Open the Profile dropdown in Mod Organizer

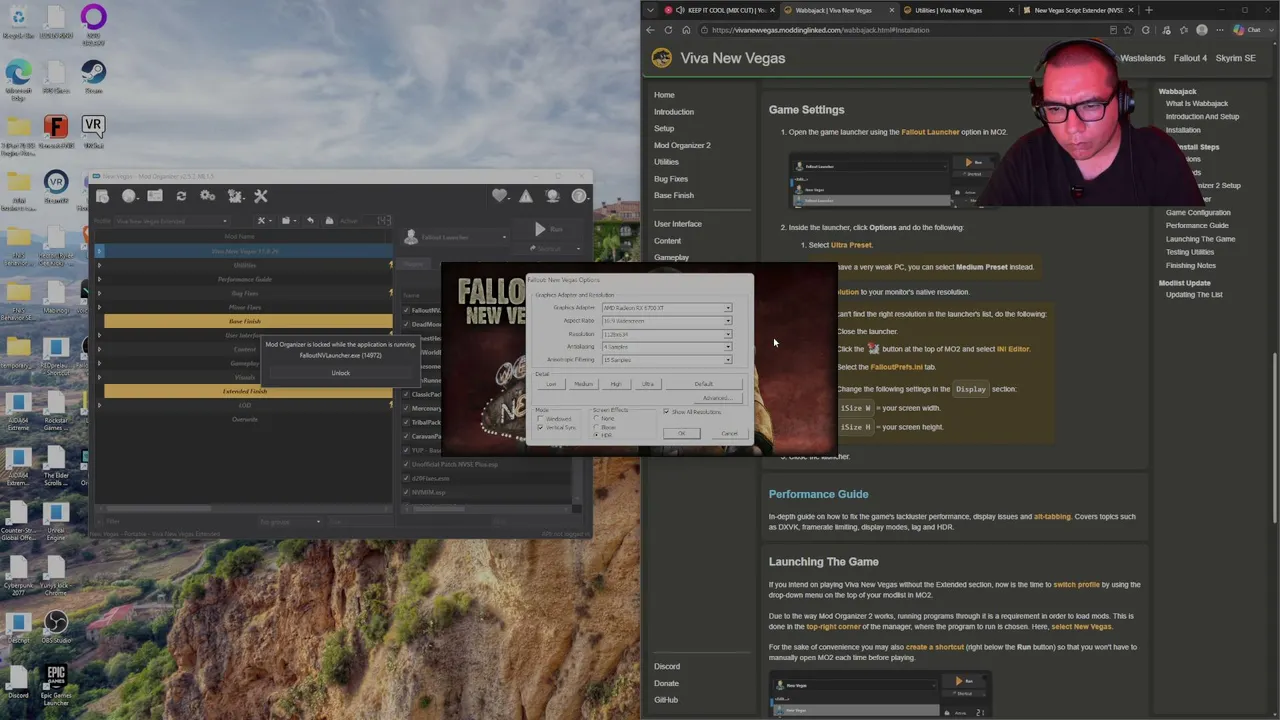(171, 221)
